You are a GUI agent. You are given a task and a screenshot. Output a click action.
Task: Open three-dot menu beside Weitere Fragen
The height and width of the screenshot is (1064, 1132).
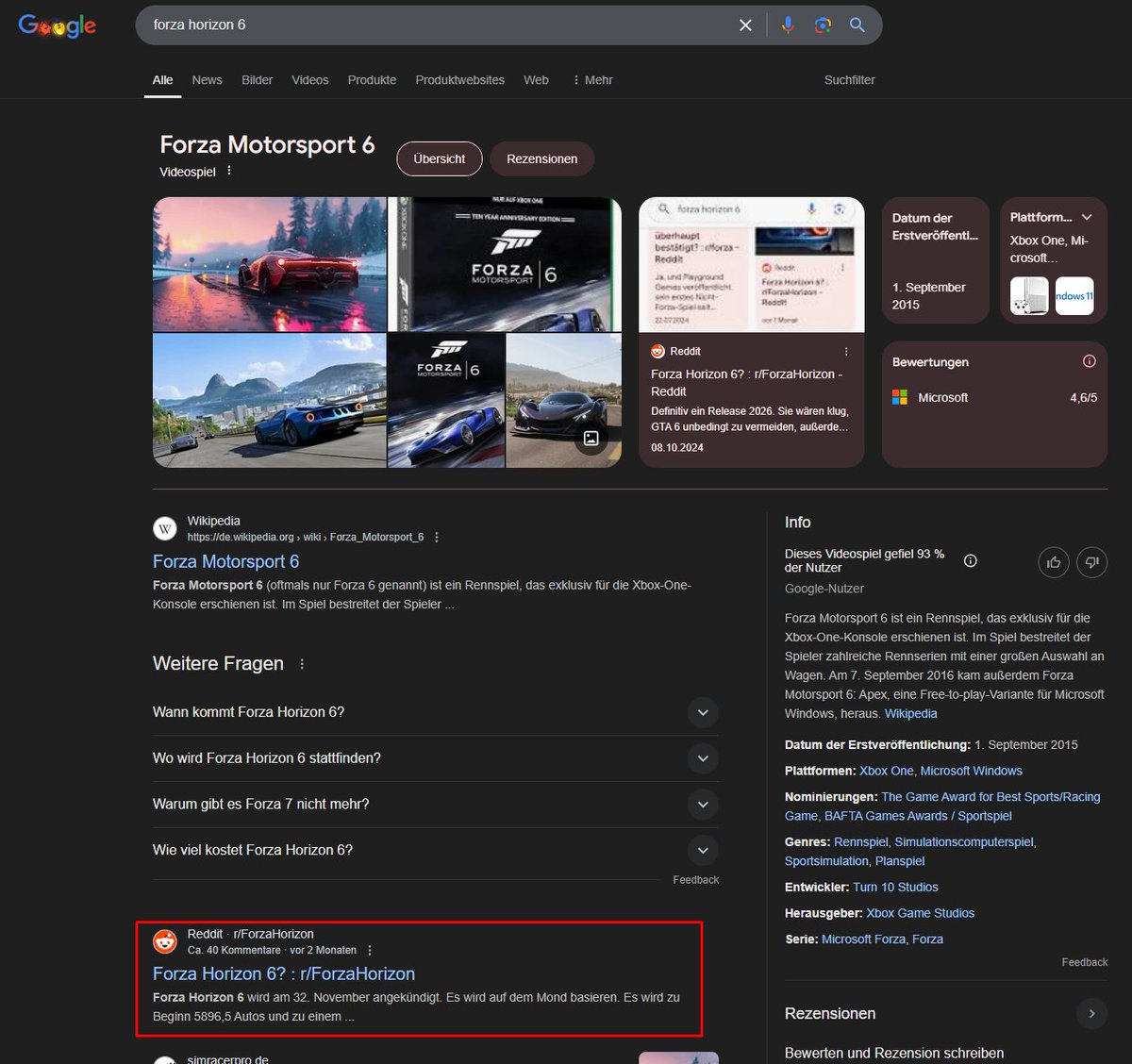(302, 664)
